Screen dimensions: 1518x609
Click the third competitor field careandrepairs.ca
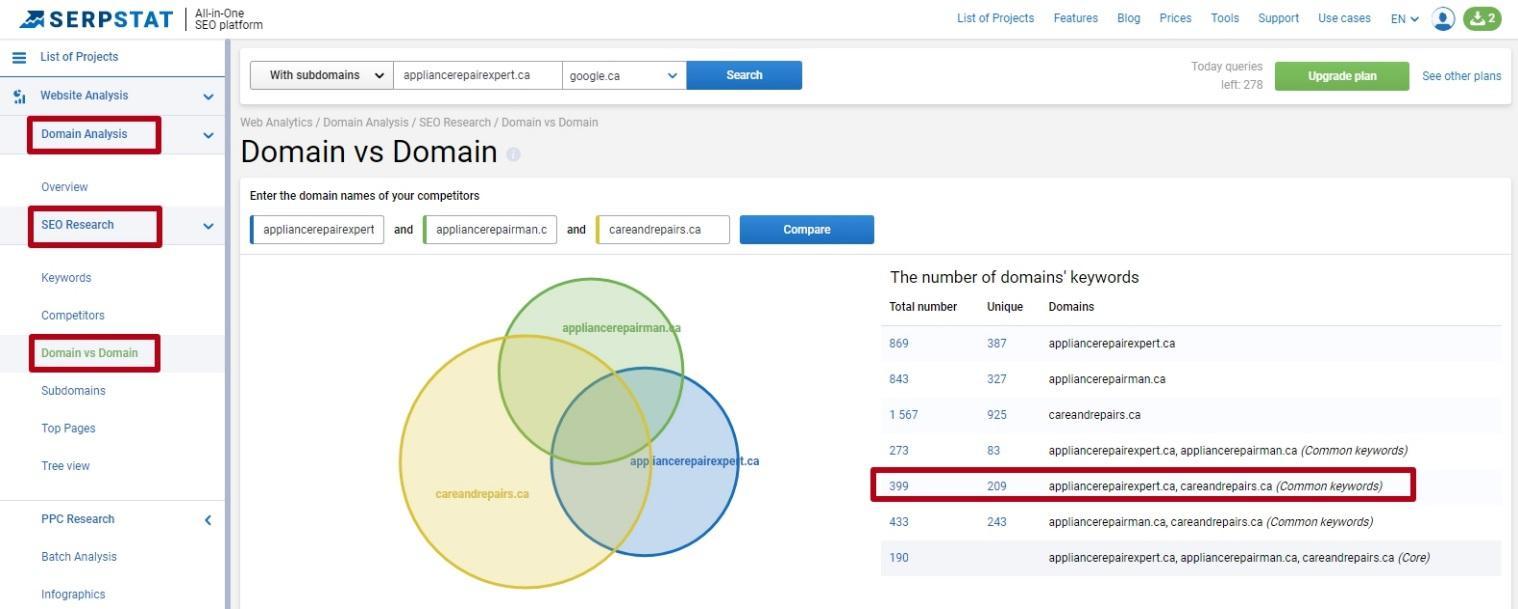click(663, 229)
